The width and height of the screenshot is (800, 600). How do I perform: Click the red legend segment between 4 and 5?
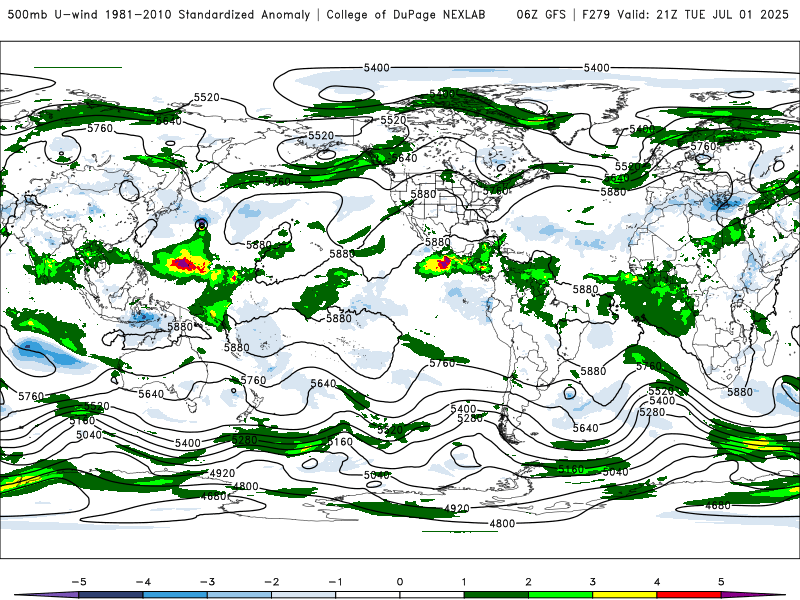tap(689, 595)
